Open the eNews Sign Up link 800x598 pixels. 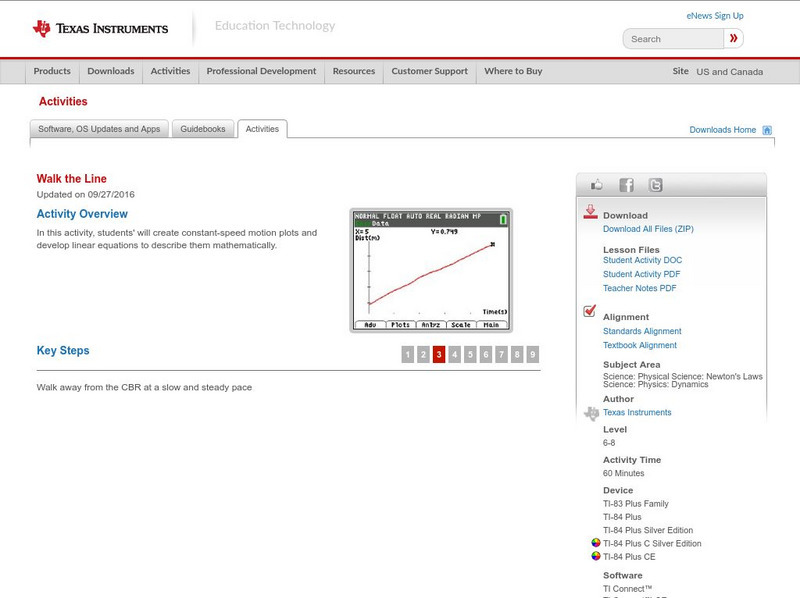point(715,16)
